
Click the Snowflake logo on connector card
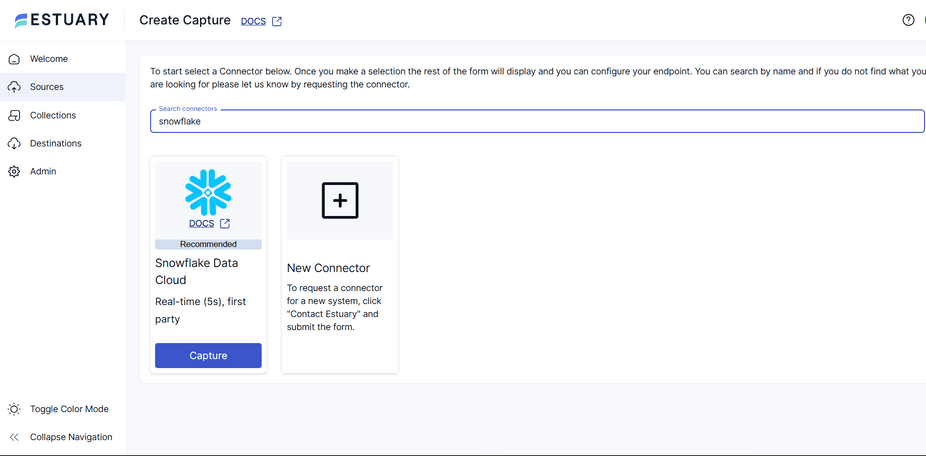pyautogui.click(x=208, y=192)
